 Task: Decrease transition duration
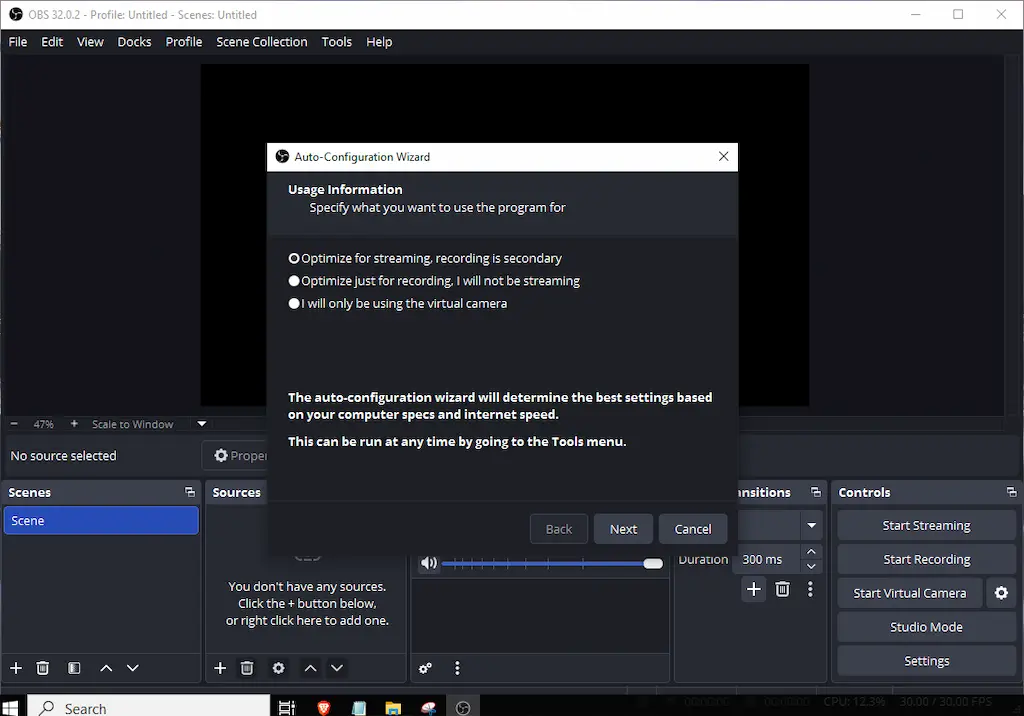(811, 566)
